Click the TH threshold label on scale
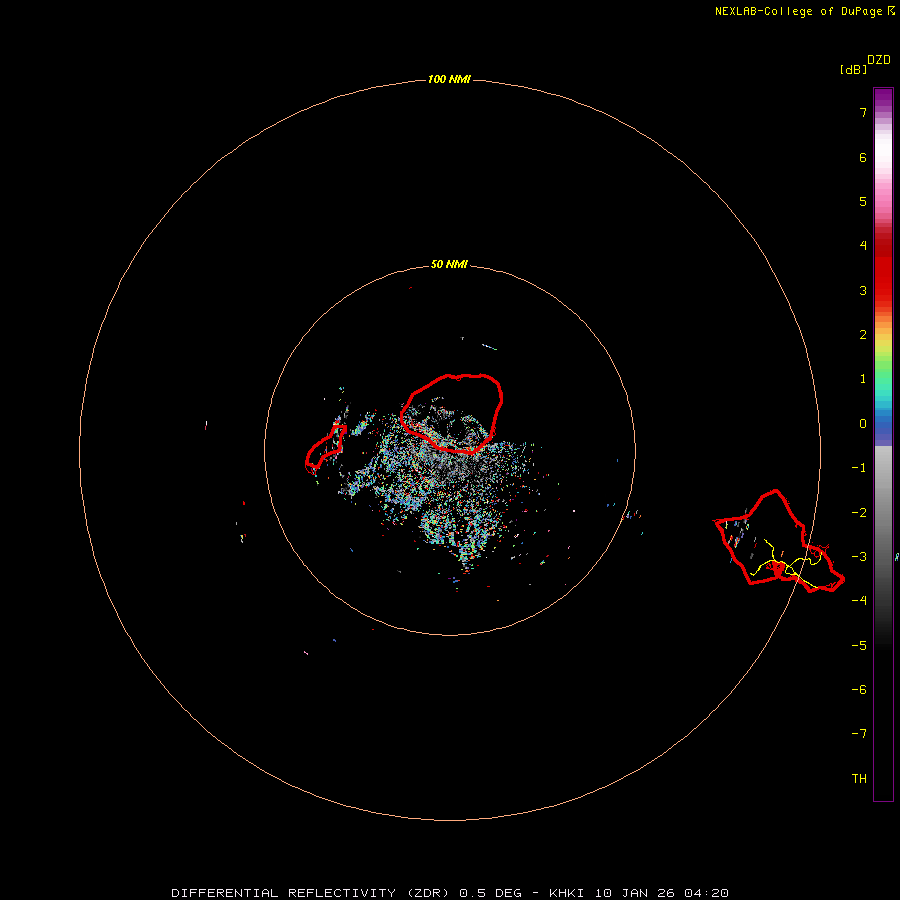Viewport: 900px width, 900px height. click(859, 779)
